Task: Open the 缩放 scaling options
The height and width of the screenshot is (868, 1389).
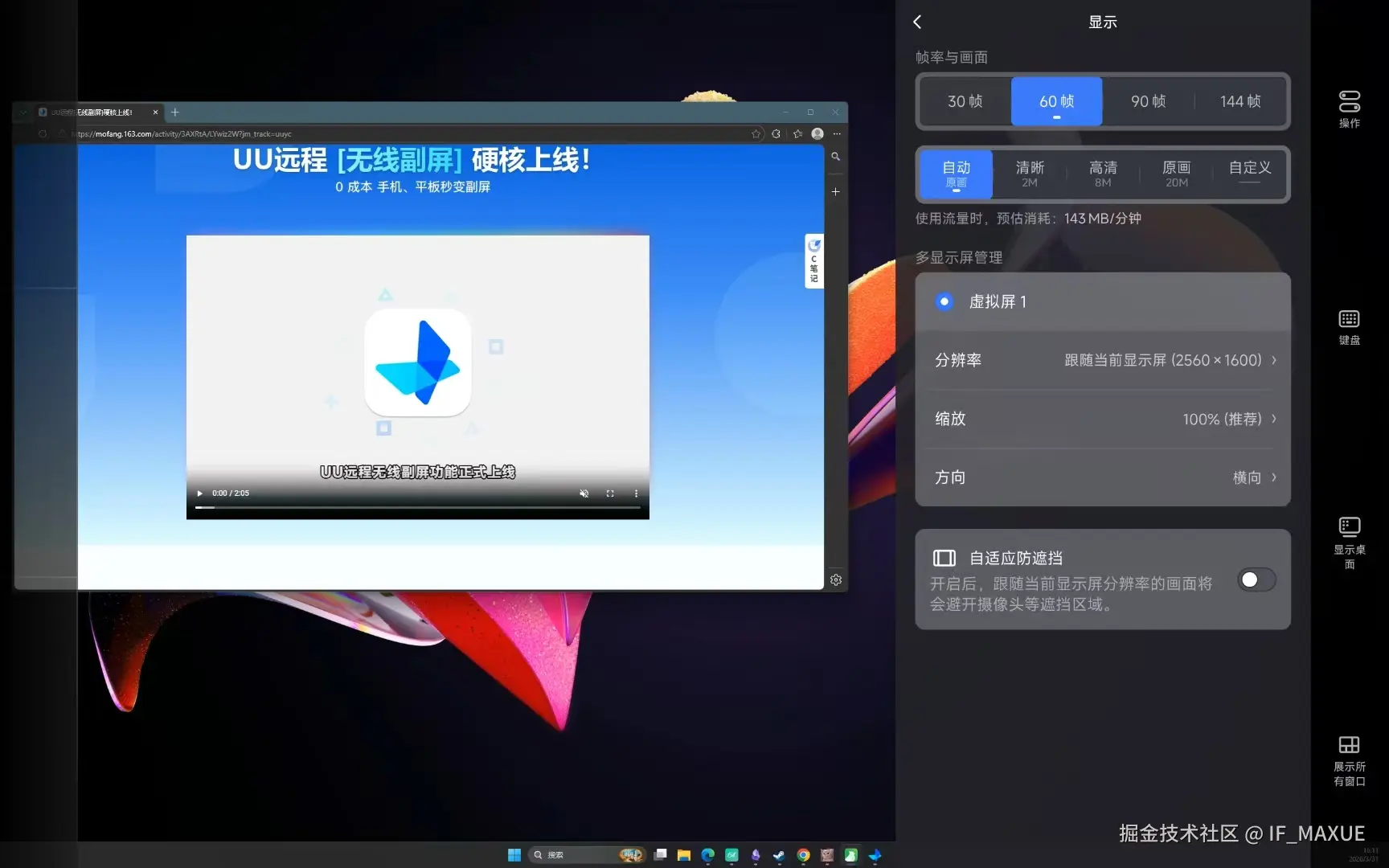Action: [1103, 419]
